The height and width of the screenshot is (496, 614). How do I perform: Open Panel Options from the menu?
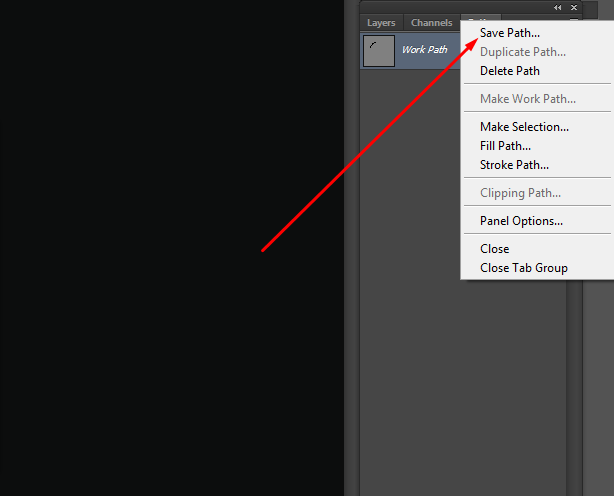coord(521,221)
